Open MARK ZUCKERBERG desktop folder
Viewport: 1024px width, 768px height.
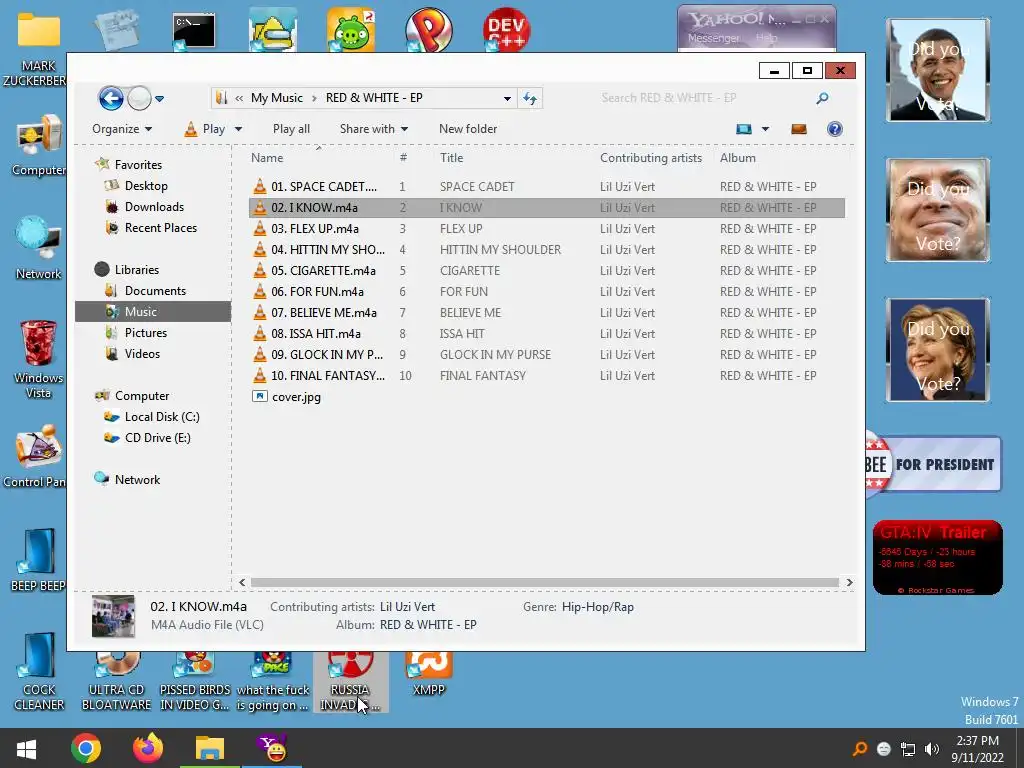click(x=38, y=49)
